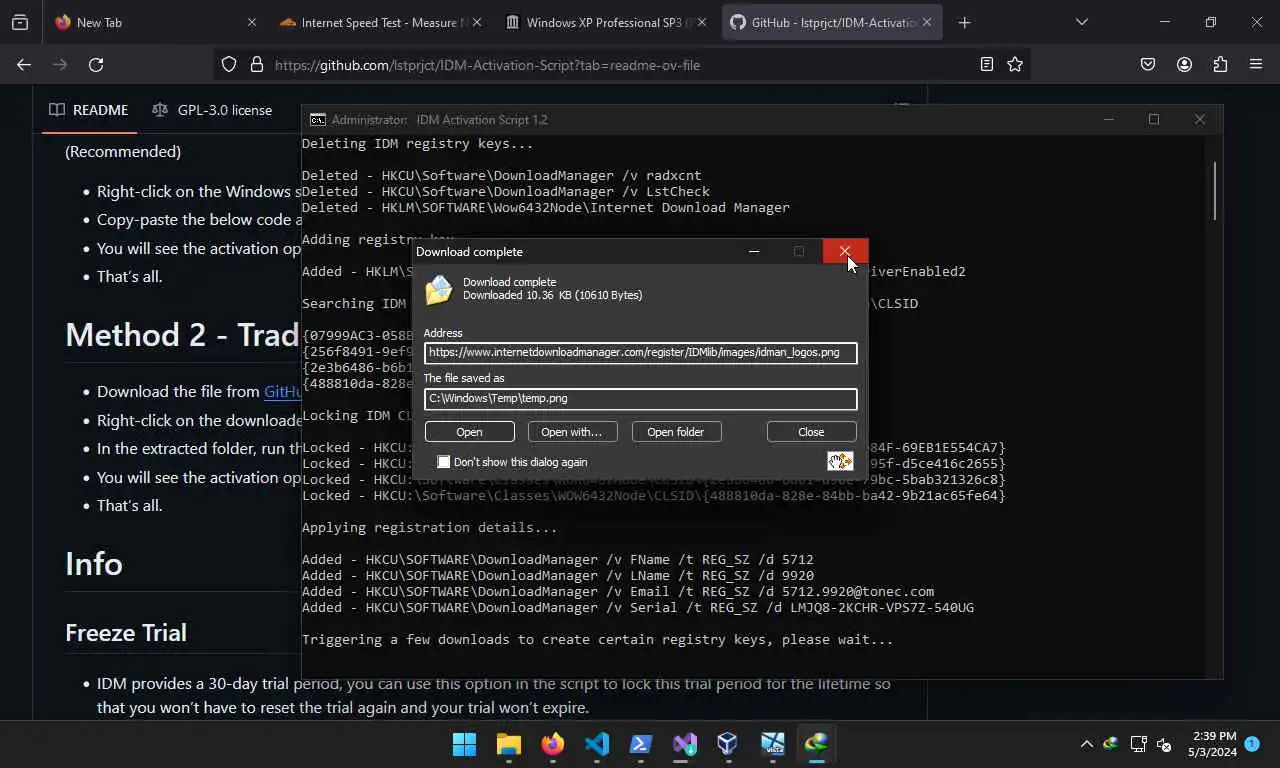Open the site padlock information
Image resolution: width=1280 pixels, height=768 pixels.
256,64
